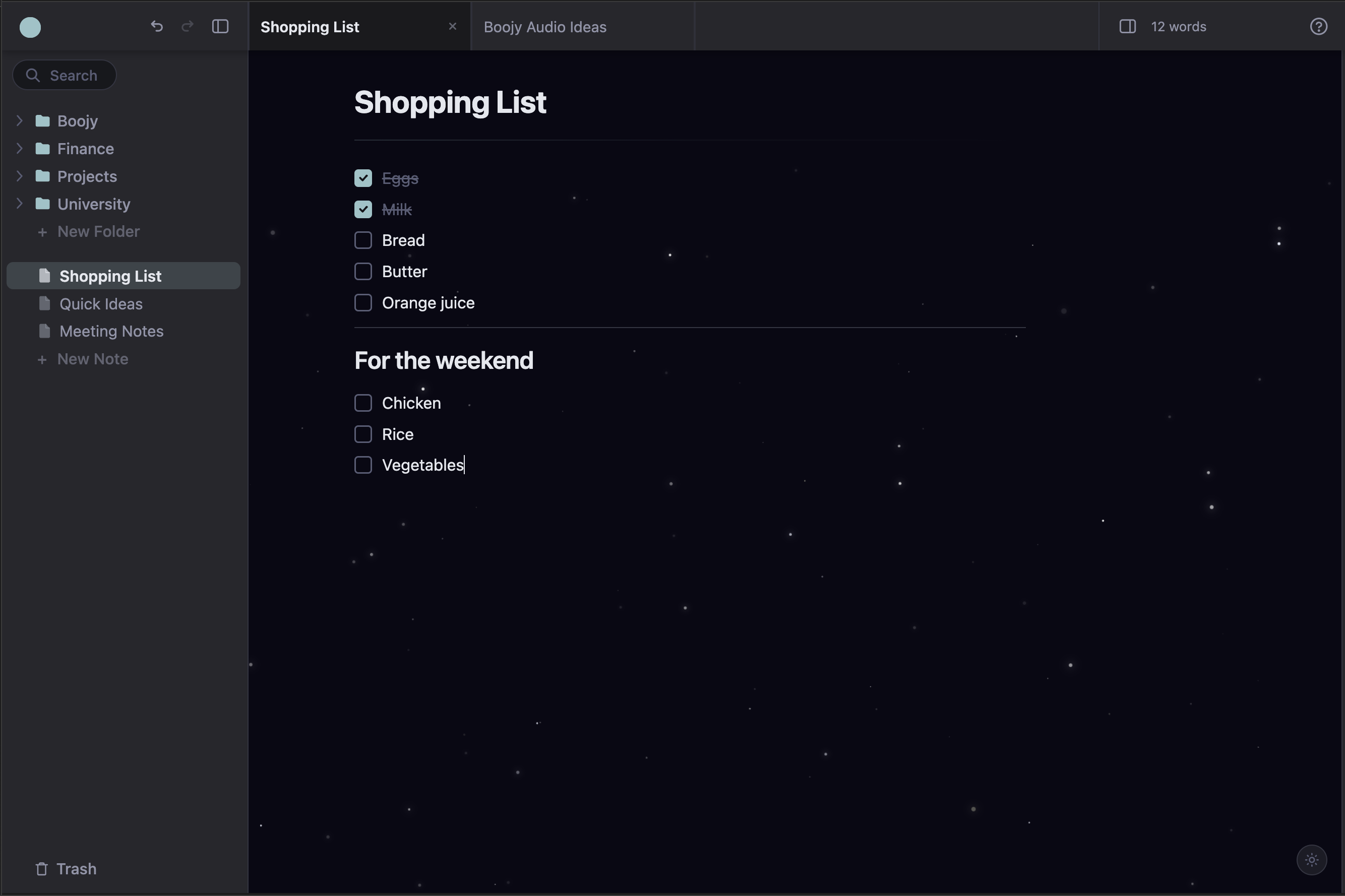The width and height of the screenshot is (1345, 896).
Task: Check off Bread on the list
Action: point(363,239)
